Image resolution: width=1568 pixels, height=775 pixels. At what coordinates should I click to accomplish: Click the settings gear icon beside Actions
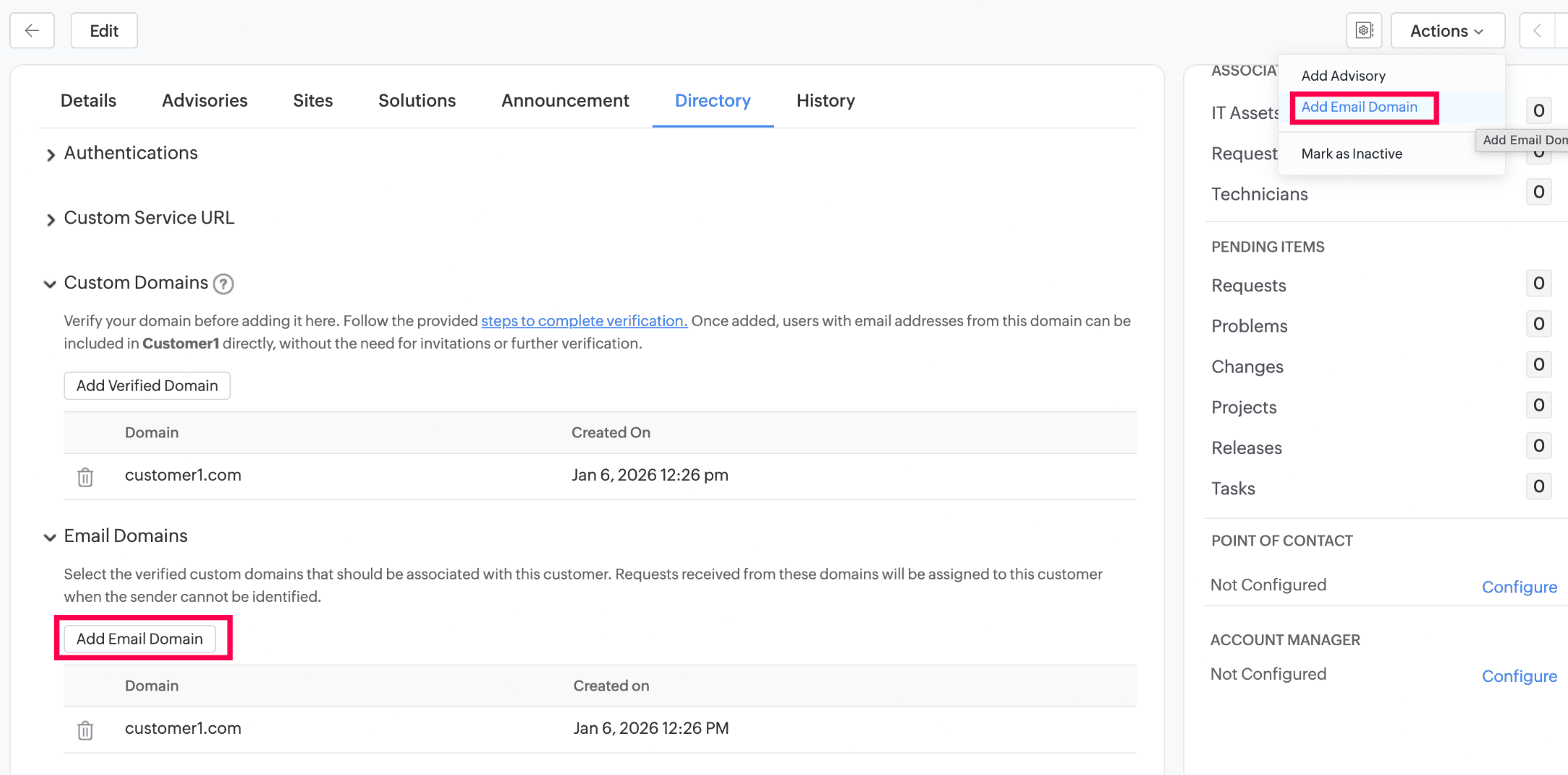1364,30
